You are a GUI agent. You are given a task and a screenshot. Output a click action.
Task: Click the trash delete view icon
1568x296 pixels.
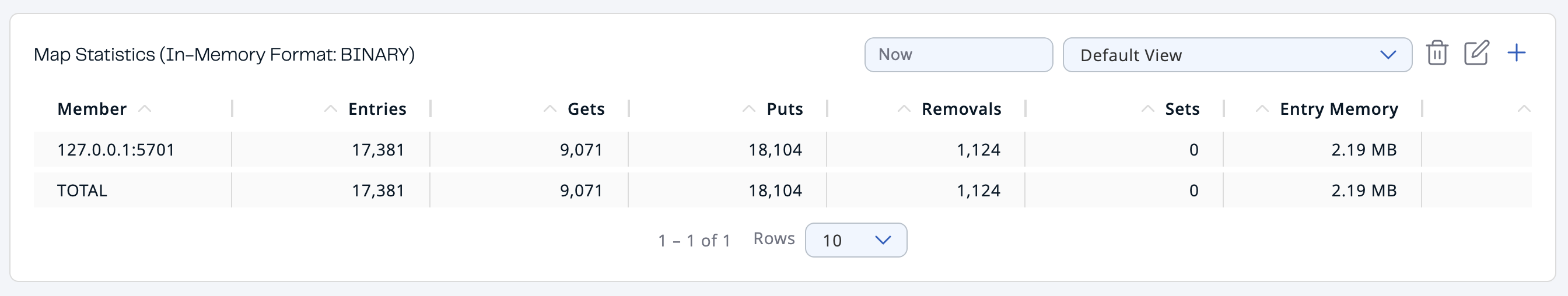click(1437, 53)
